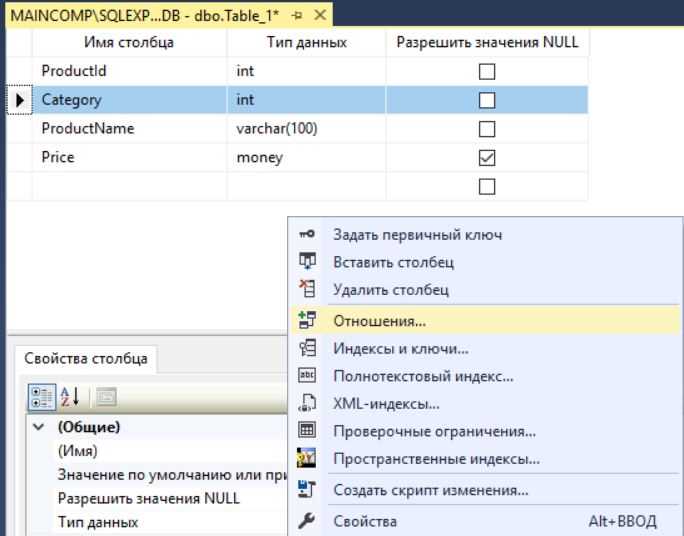This screenshot has width=684, height=536.
Task: Click the empty column name cell in new row
Action: [130, 186]
